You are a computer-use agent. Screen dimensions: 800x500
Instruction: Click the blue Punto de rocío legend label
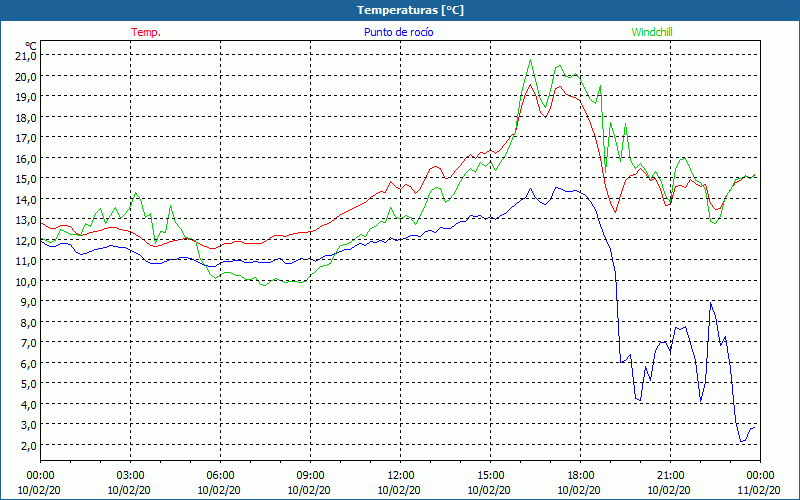[x=398, y=32]
